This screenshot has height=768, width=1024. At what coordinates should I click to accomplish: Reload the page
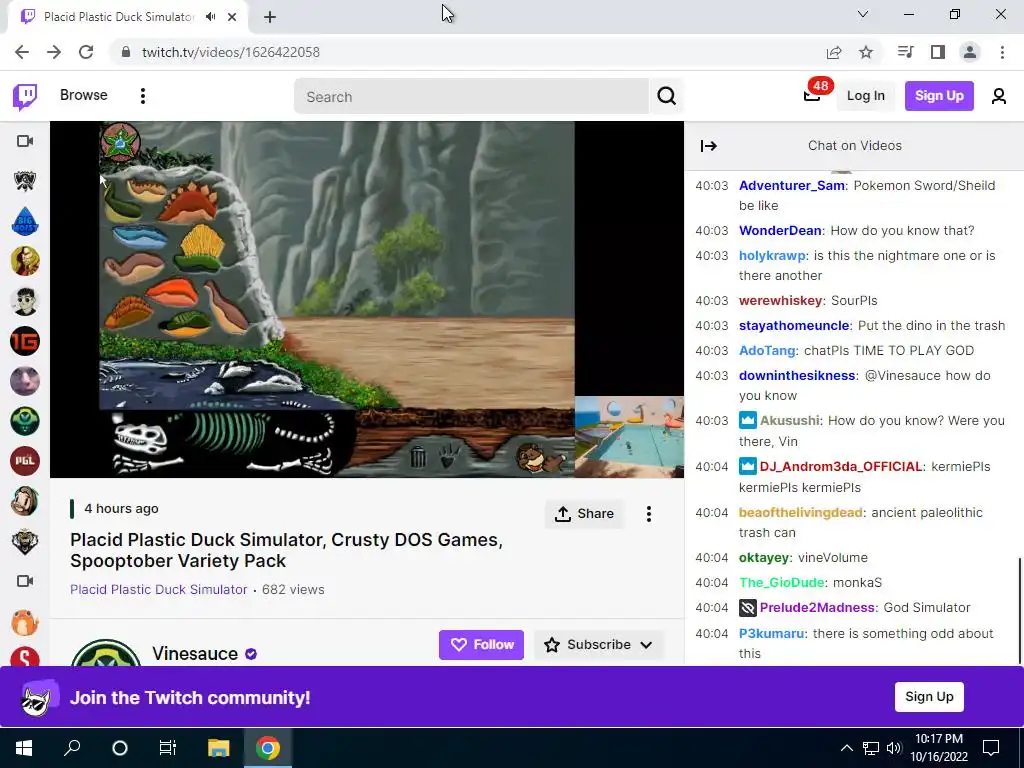point(86,52)
